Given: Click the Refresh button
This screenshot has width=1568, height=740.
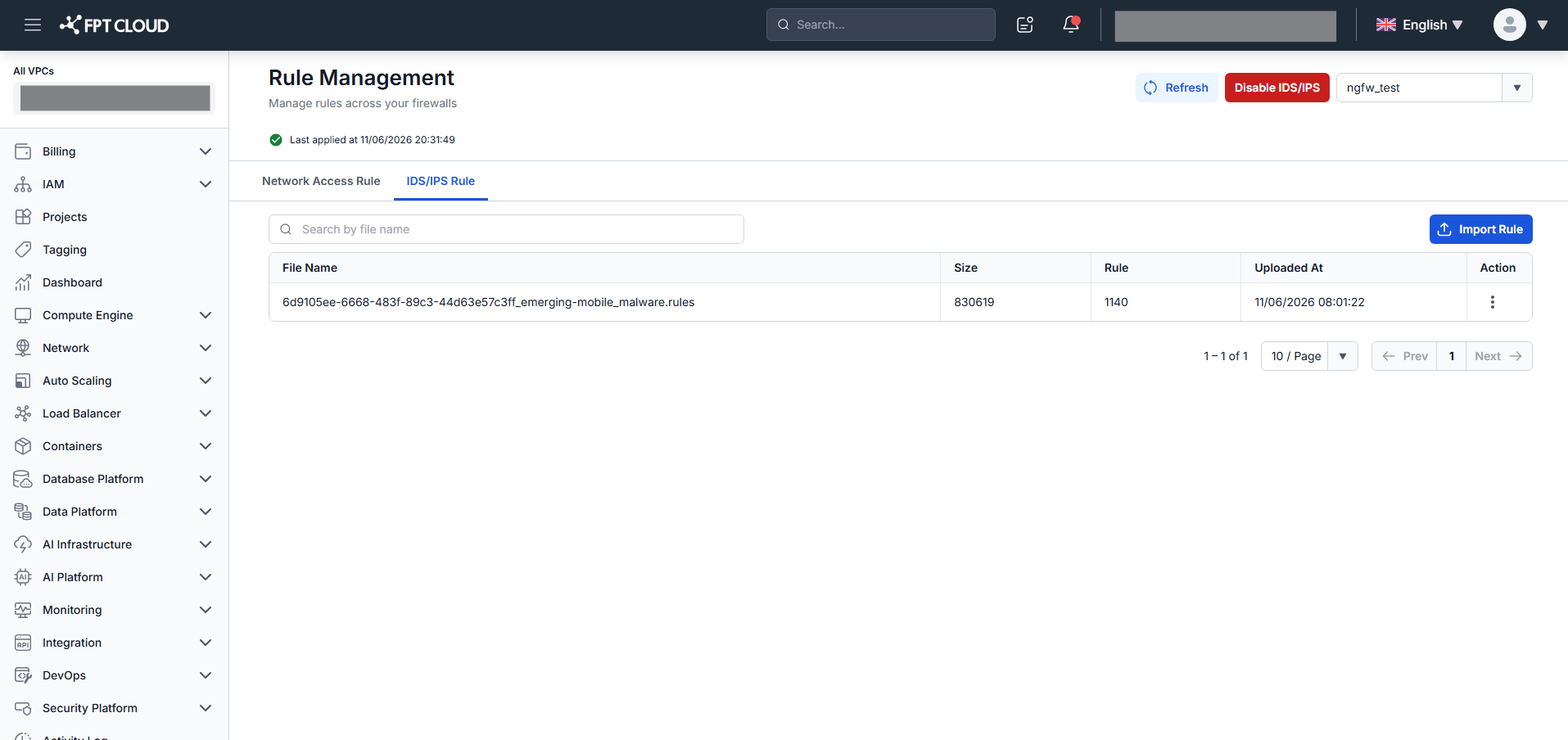Looking at the screenshot, I should point(1177,88).
